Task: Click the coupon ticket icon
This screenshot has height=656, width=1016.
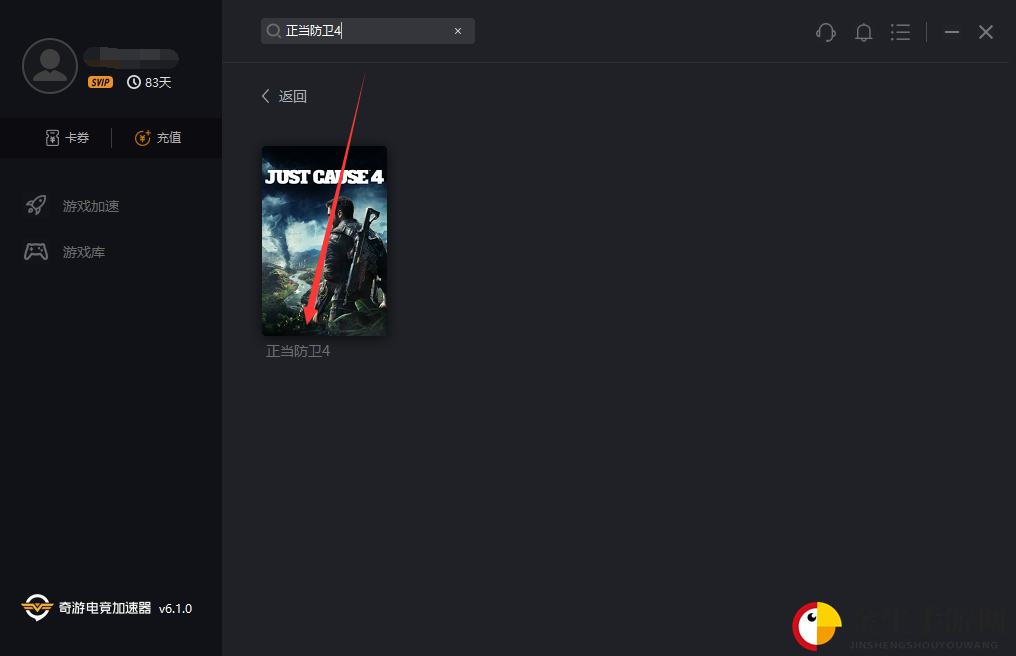Action: 52,137
